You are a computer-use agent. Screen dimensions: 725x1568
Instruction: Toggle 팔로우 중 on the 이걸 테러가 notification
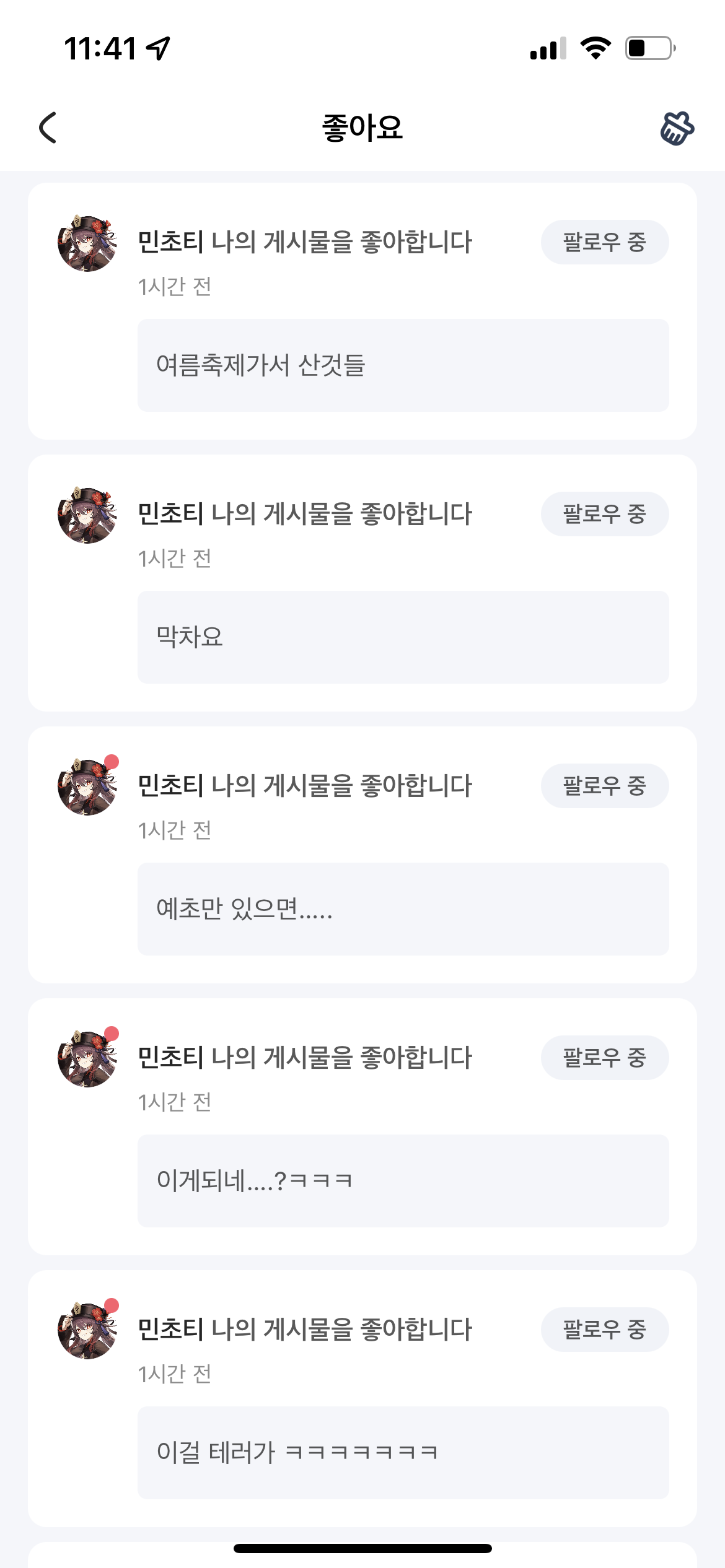[604, 1330]
